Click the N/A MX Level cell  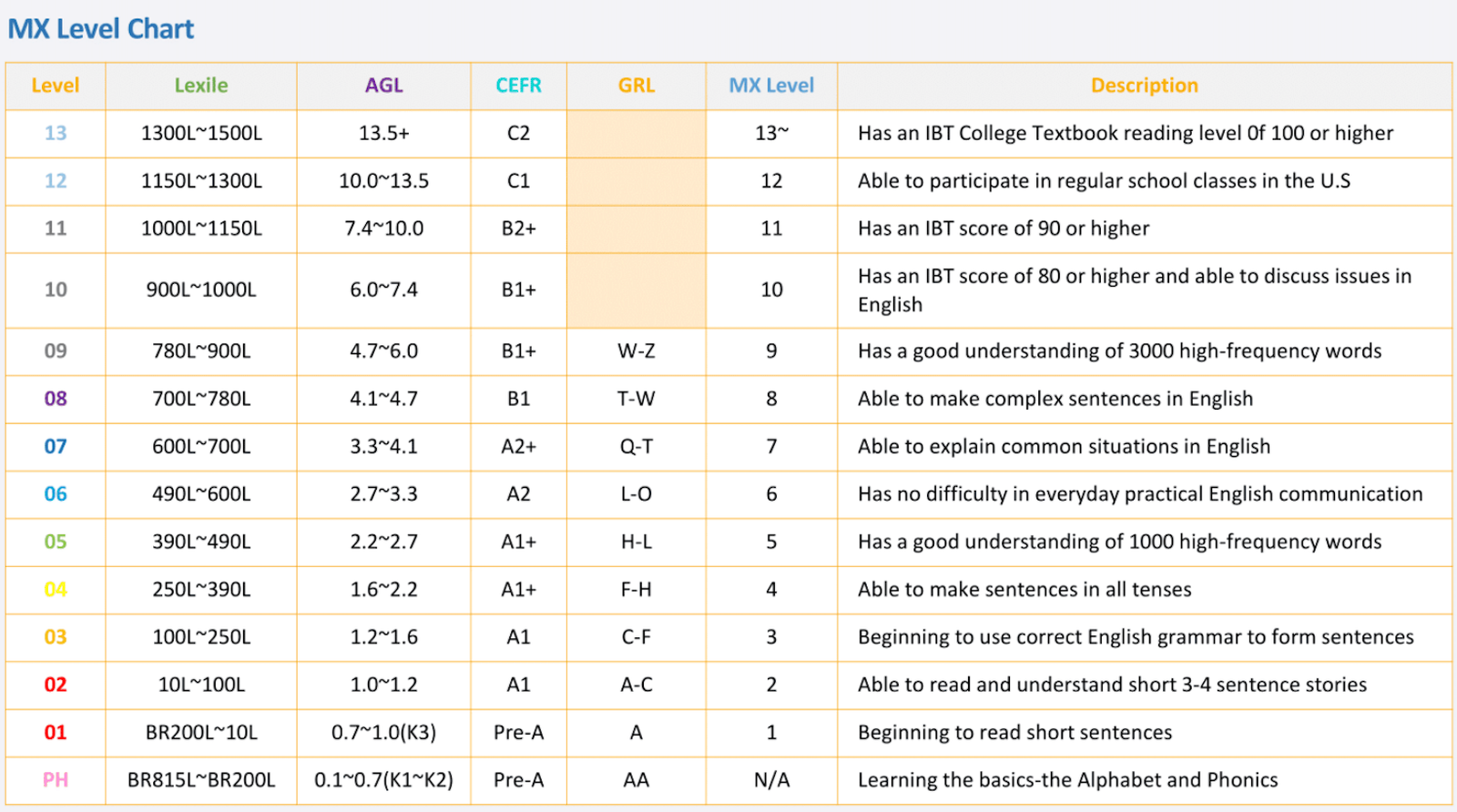771,780
